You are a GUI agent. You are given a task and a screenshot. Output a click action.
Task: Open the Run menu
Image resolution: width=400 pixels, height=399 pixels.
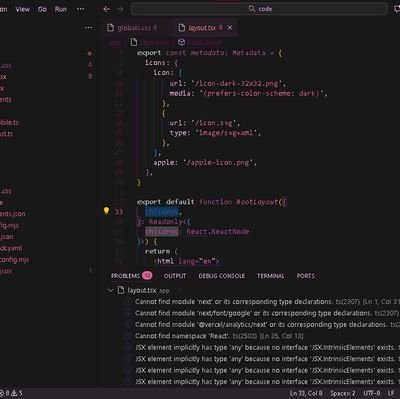61,9
